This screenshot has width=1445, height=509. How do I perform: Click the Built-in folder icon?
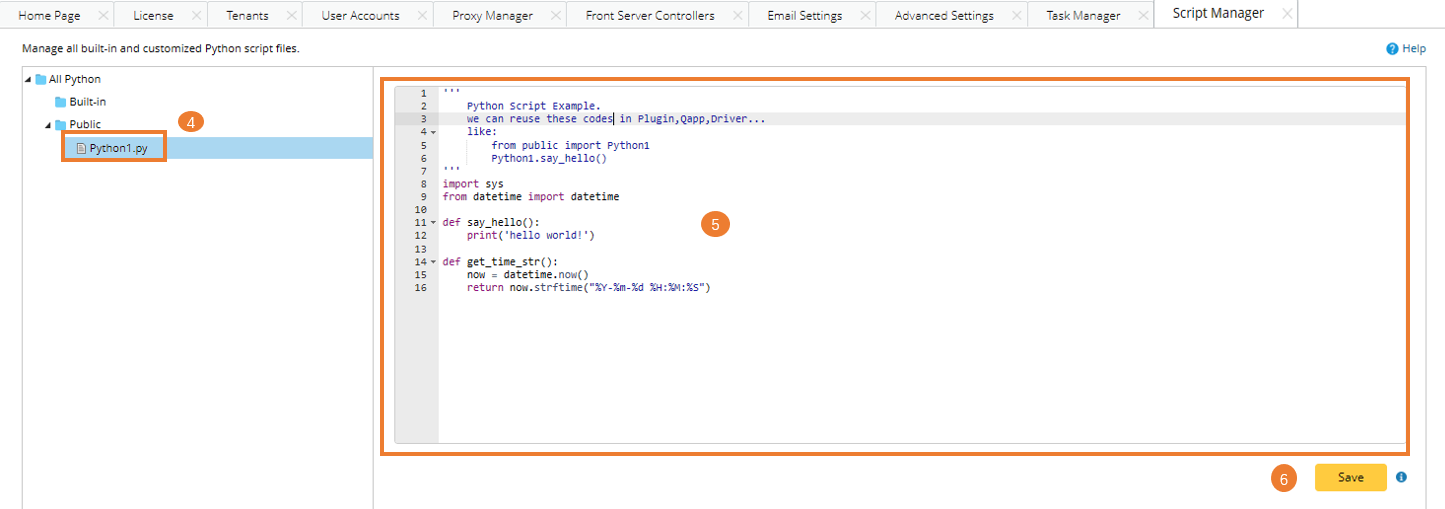click(x=60, y=102)
